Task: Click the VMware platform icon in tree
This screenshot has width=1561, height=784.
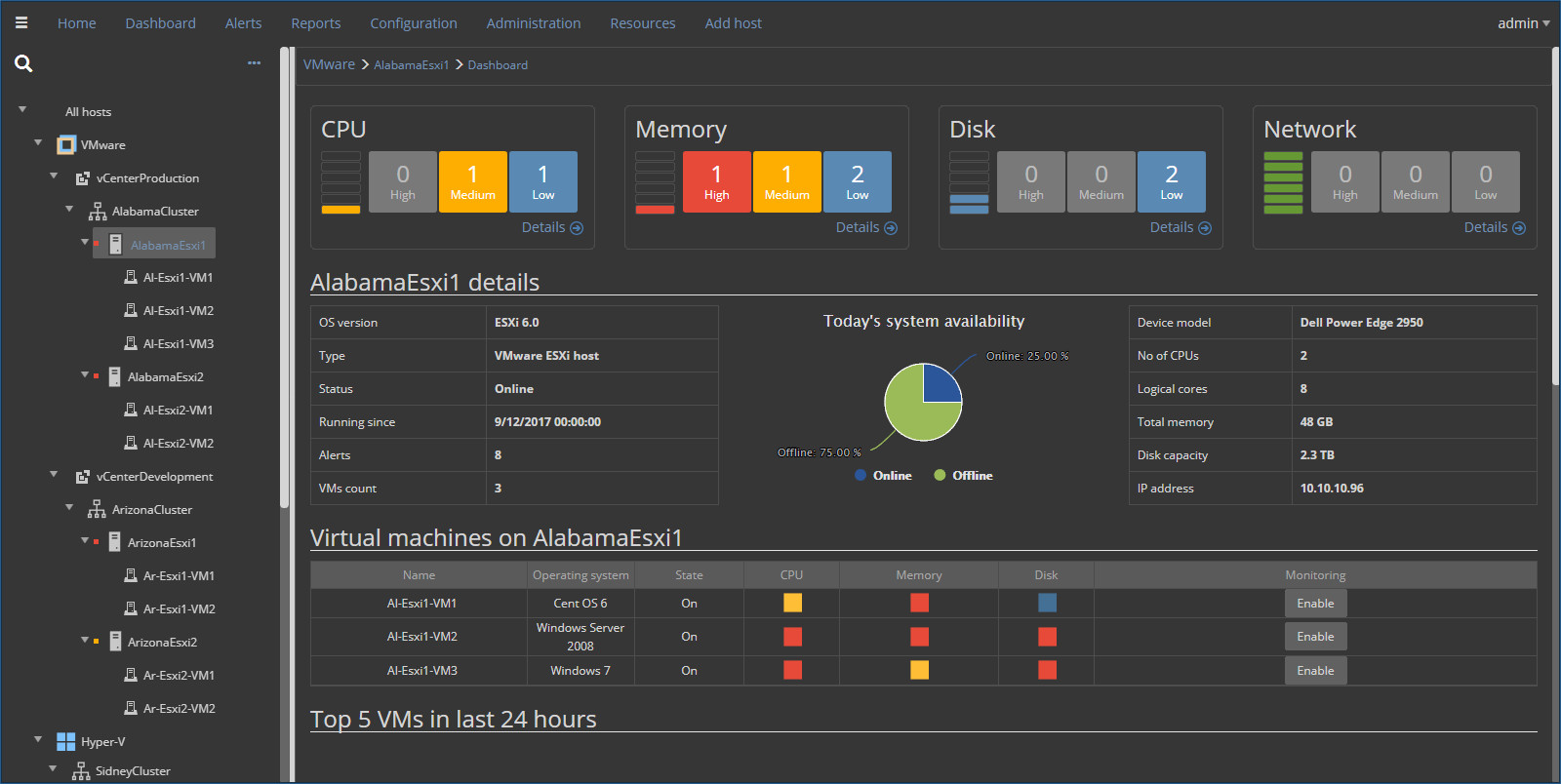Action: pos(66,145)
